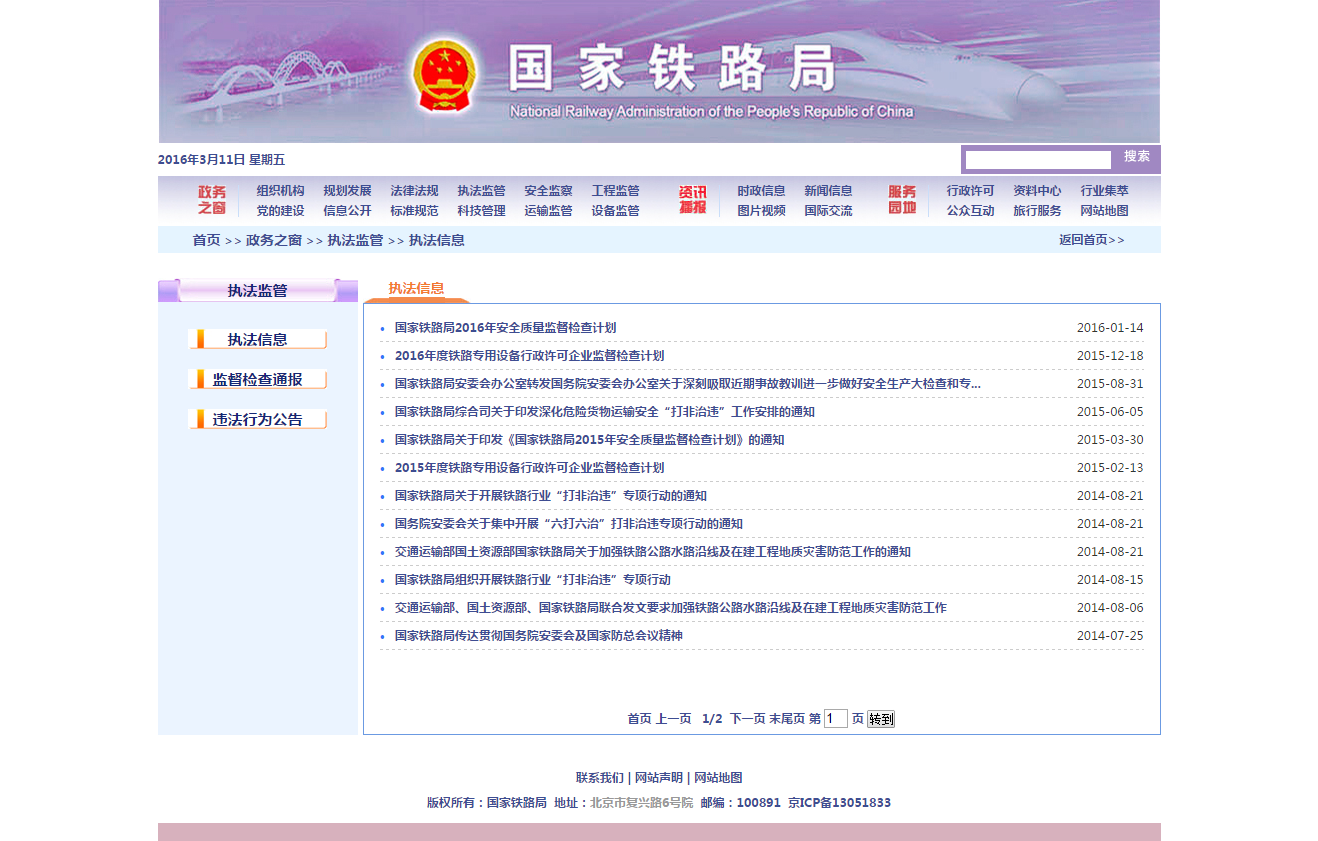
Task: Open 国家铁路局2016年安全质量监督检查计划 article
Action: click(505, 328)
